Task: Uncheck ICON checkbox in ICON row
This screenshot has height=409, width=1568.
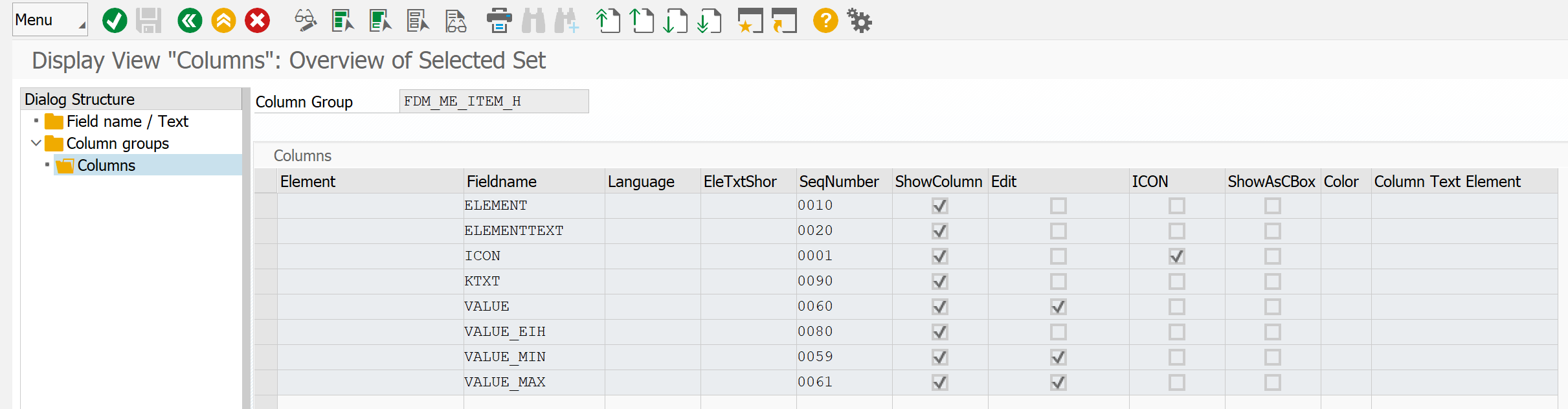Action: click(1176, 256)
